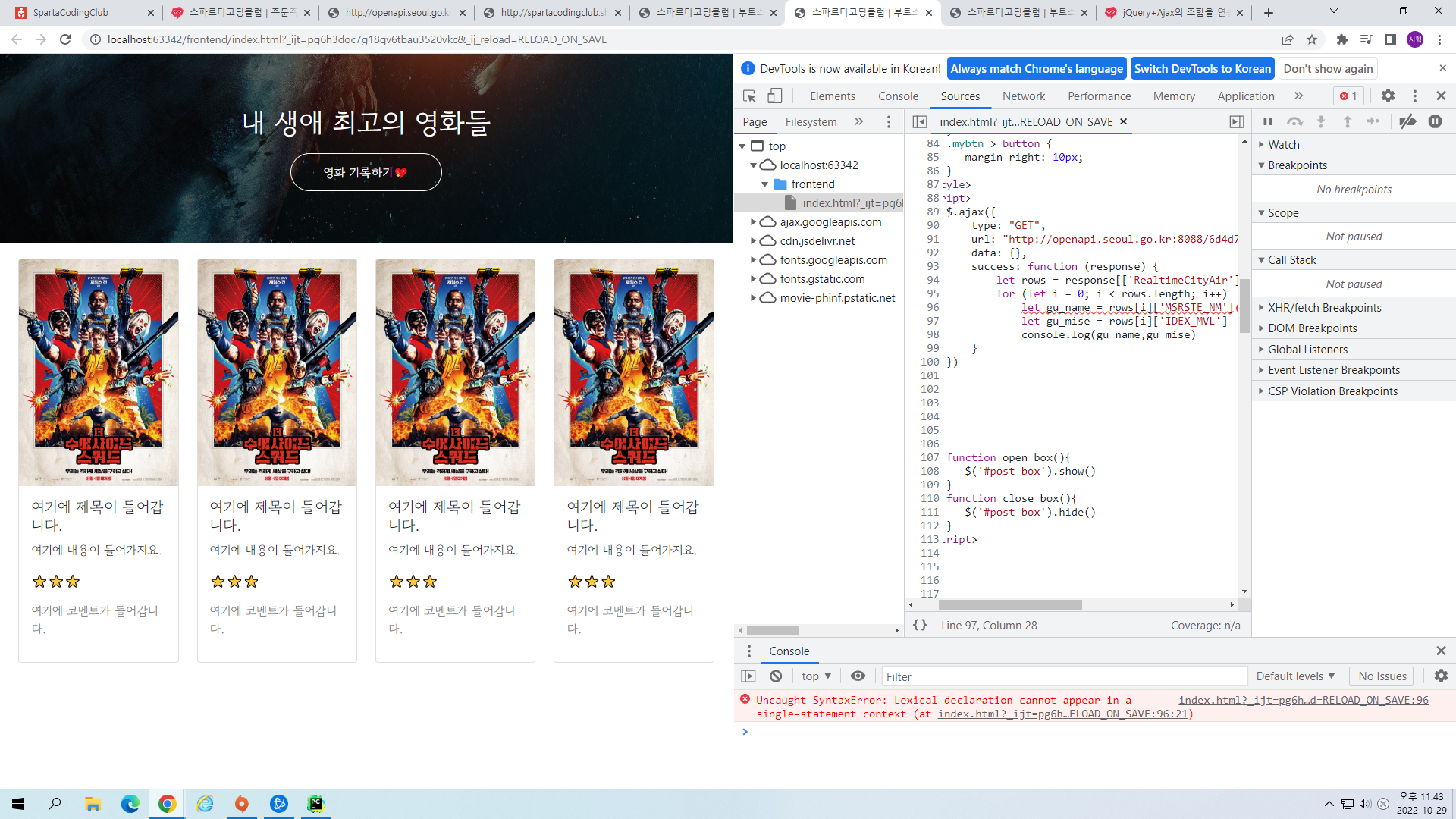
Task: Click the step over icon
Action: point(1294,121)
